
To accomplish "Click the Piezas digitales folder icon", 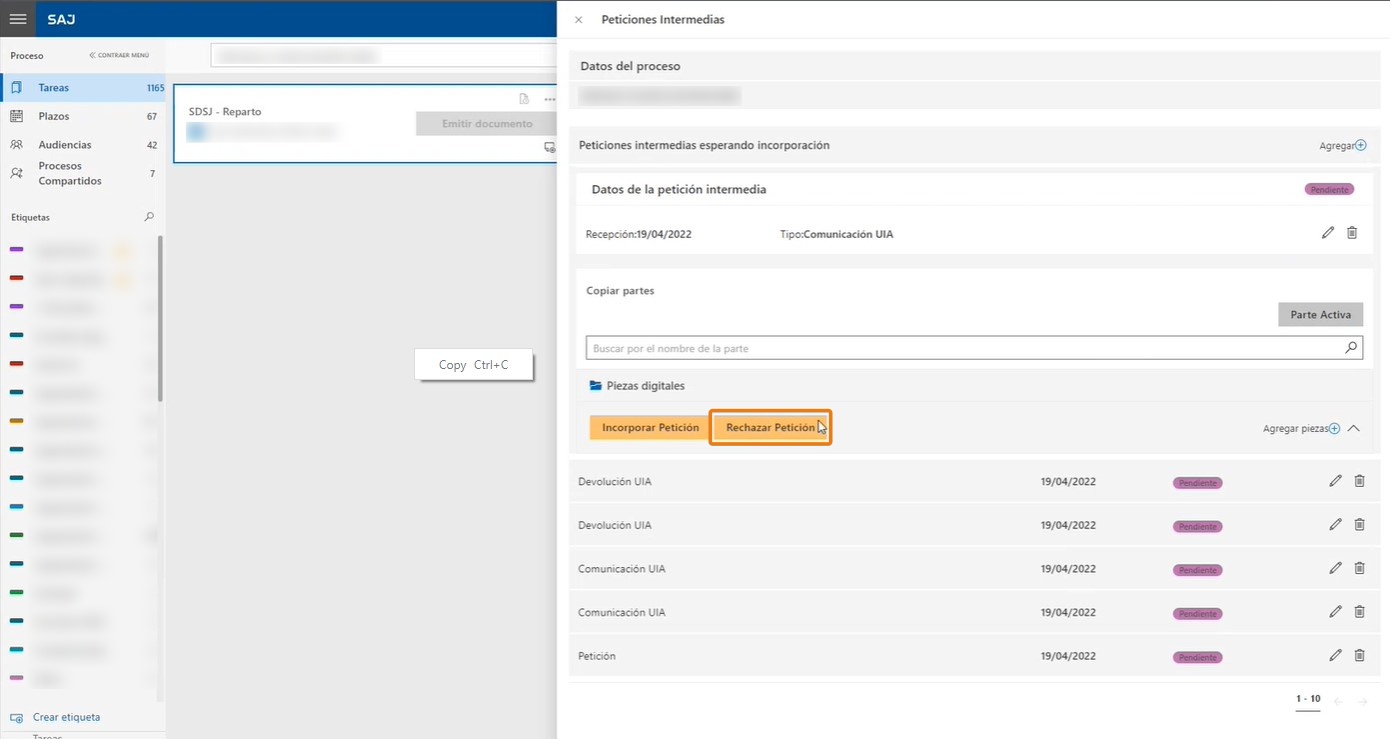I will click(x=595, y=385).
